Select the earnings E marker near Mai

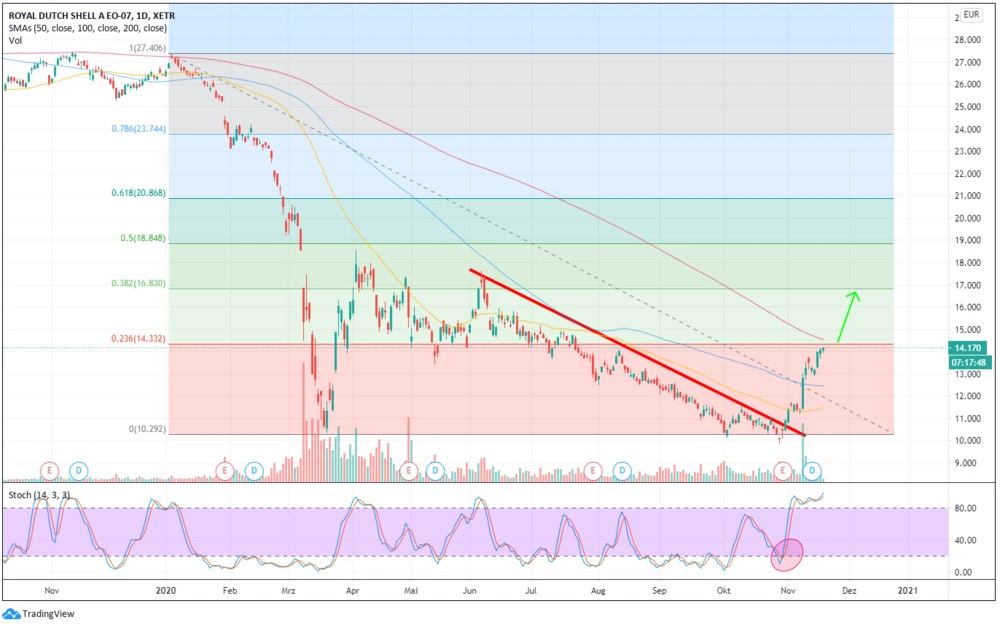click(408, 471)
